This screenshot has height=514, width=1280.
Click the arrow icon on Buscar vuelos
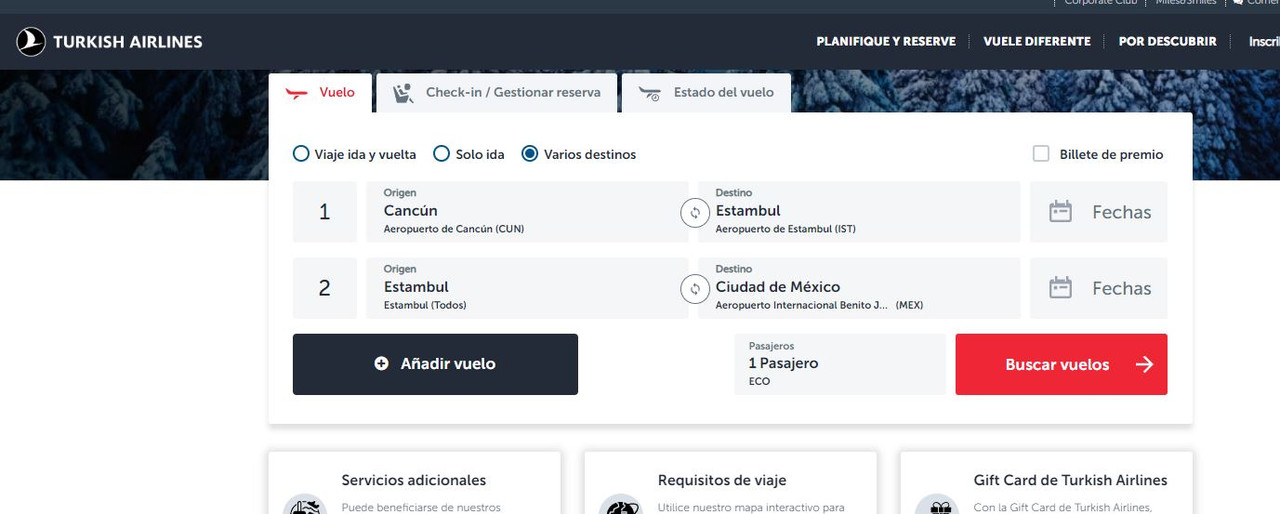coord(1144,365)
